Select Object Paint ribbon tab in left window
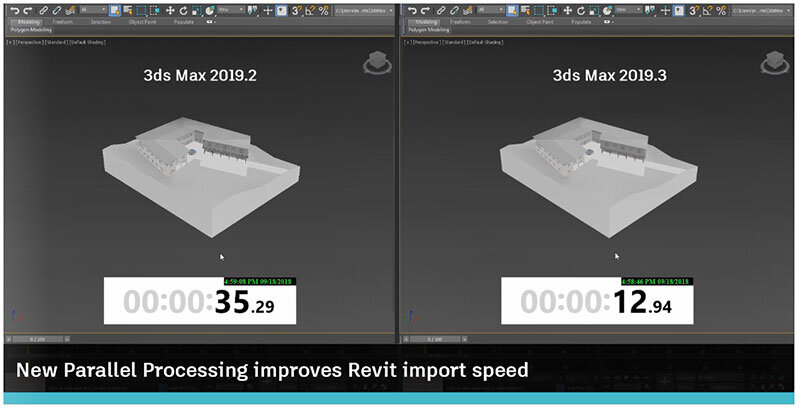This screenshot has height=410, width=800. (x=142, y=22)
